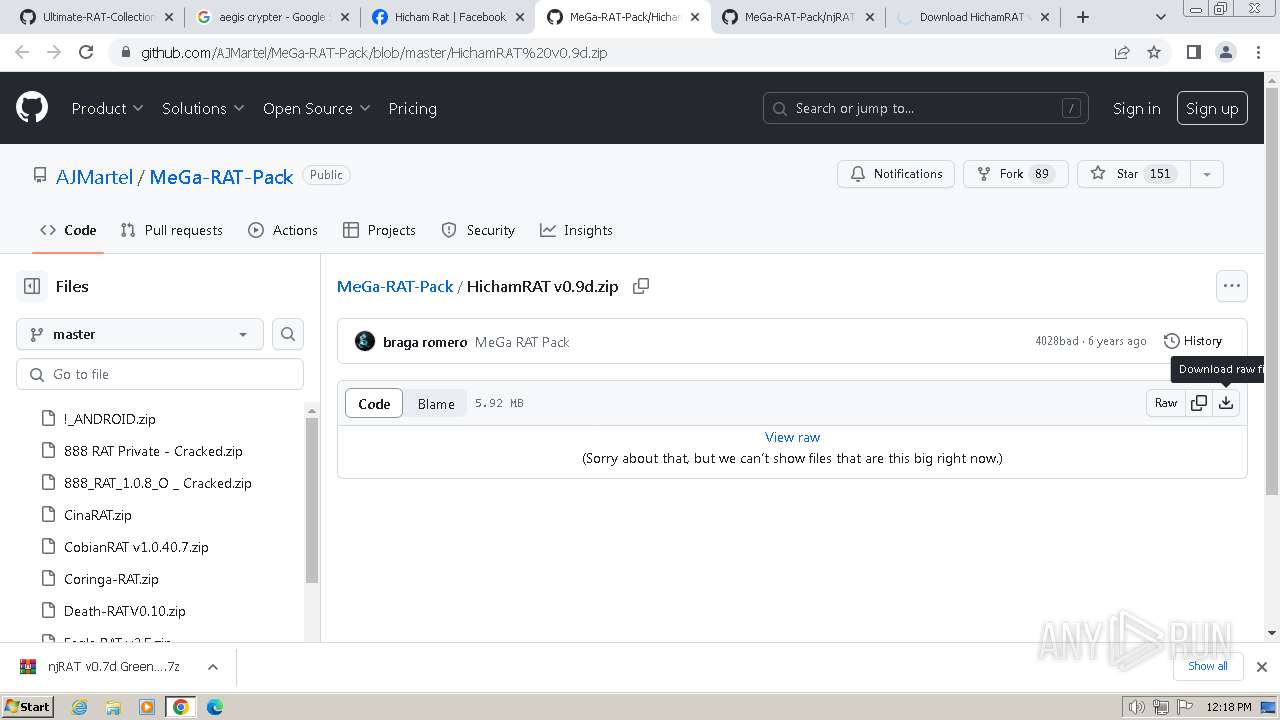Open AJMartel user profile link
The image size is (1280, 720).
point(94,176)
